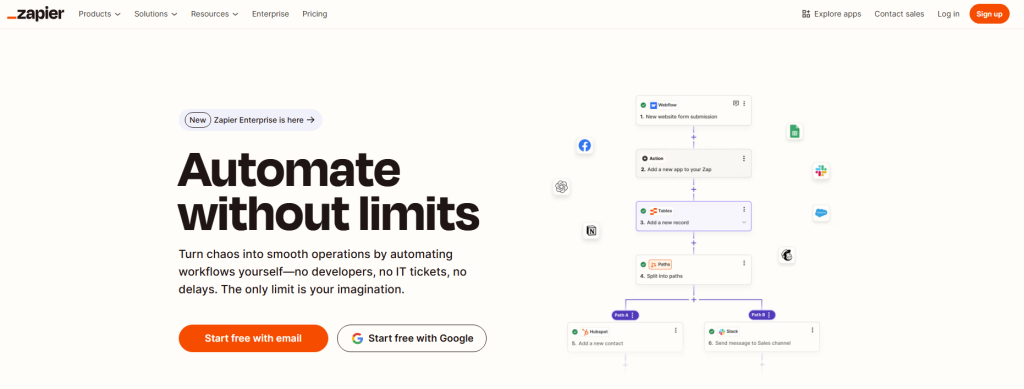The width and height of the screenshot is (1024, 389).
Task: Open three-dot menu on Action step
Action: 744,158
